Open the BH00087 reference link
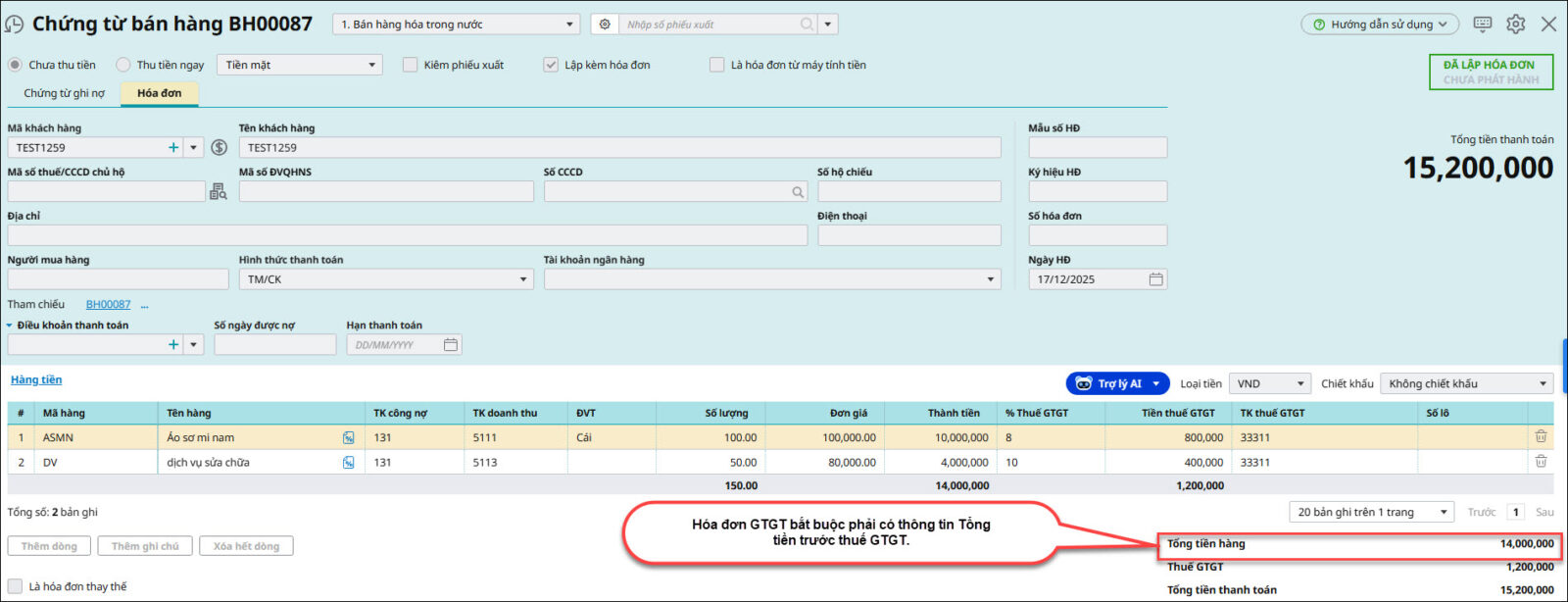 click(108, 305)
